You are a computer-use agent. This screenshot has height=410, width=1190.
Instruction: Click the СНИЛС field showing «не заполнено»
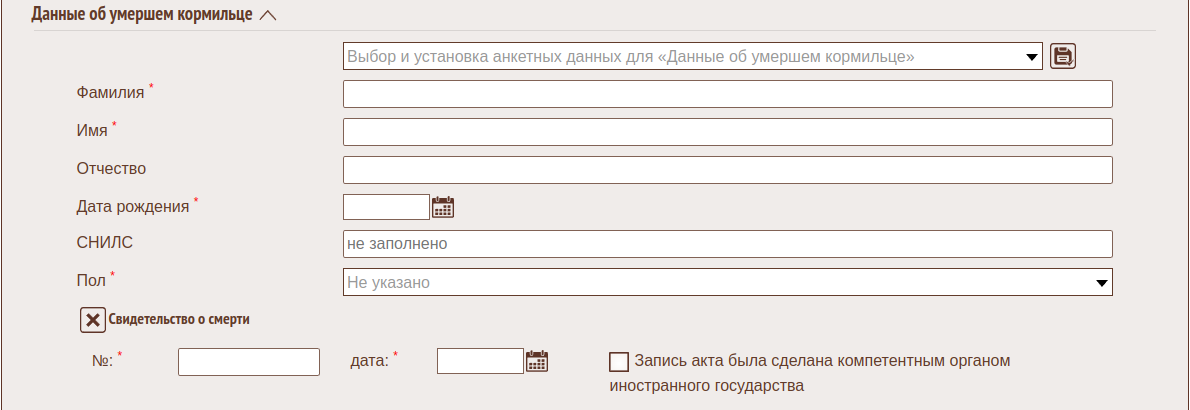[x=727, y=244]
